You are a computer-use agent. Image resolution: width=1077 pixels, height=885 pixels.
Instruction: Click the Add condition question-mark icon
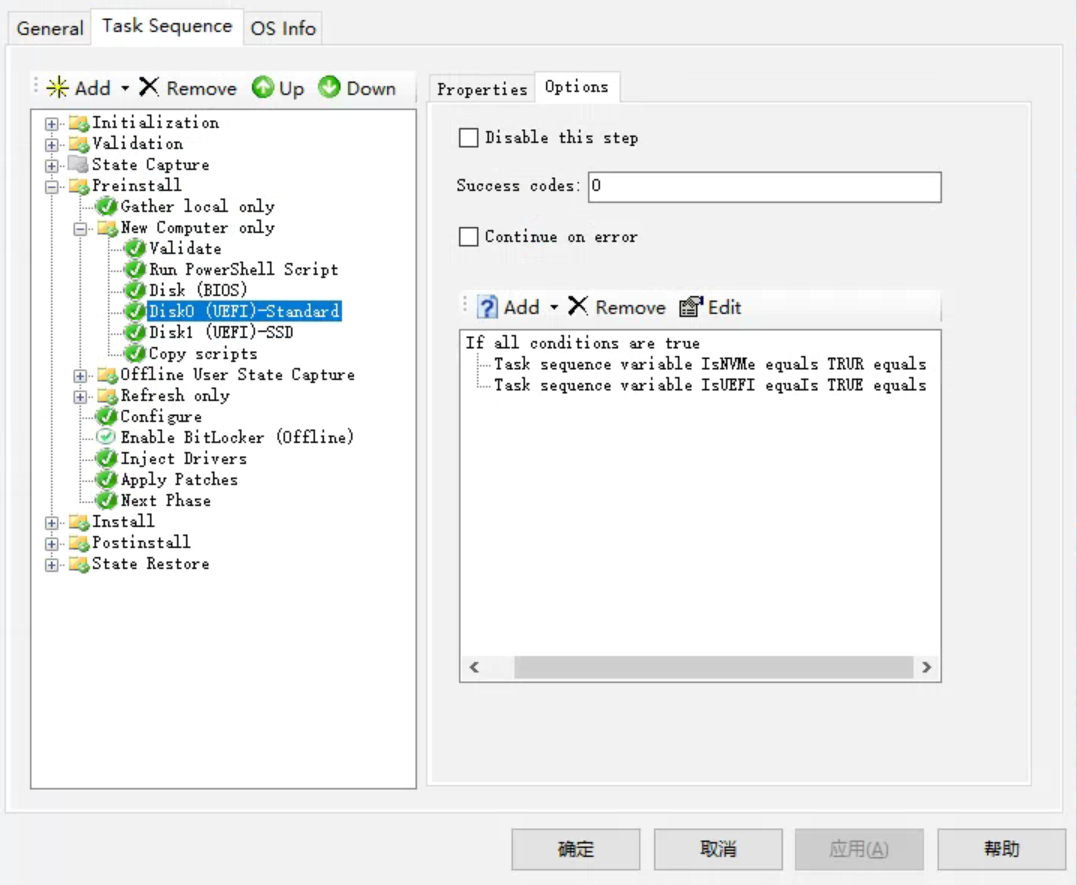point(487,306)
